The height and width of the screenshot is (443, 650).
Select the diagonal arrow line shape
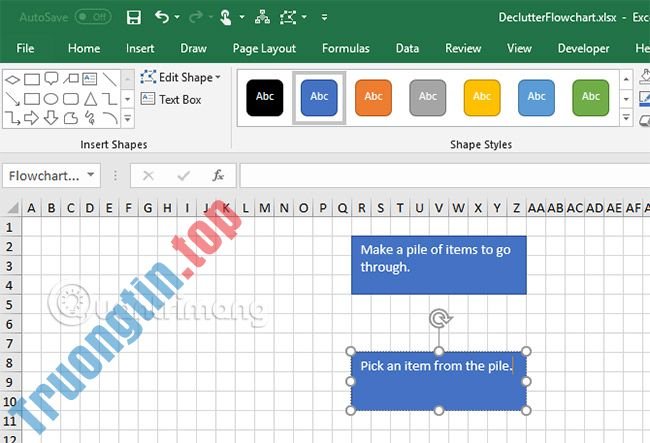click(12, 99)
